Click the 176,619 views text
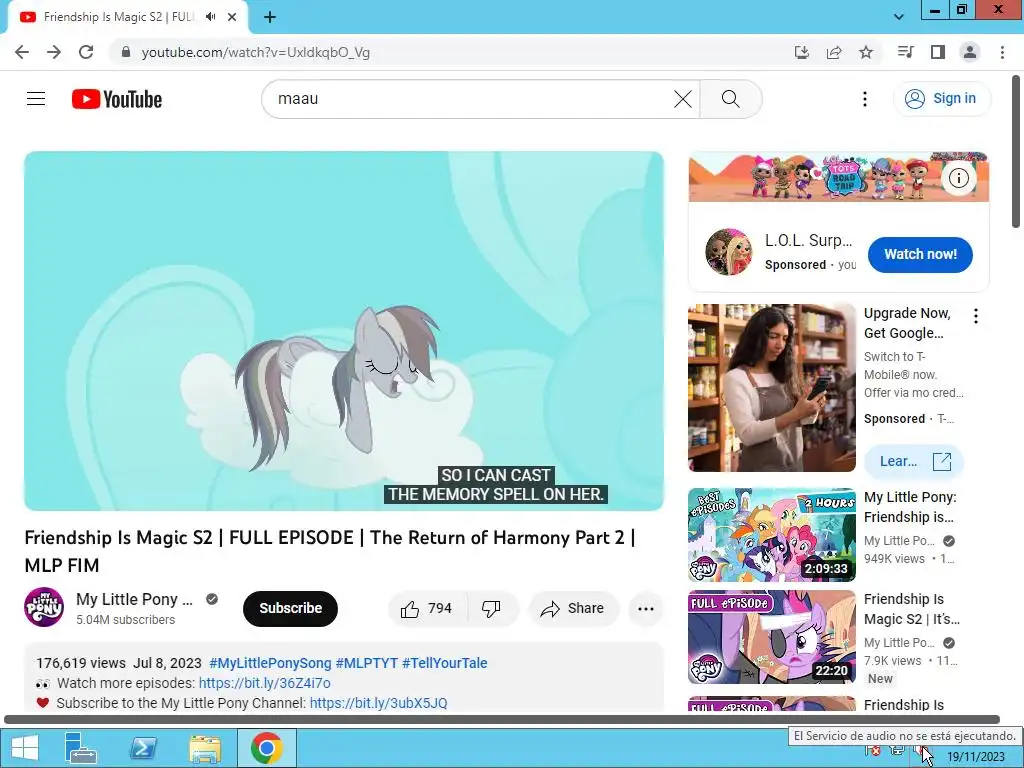 pyautogui.click(x=81, y=663)
